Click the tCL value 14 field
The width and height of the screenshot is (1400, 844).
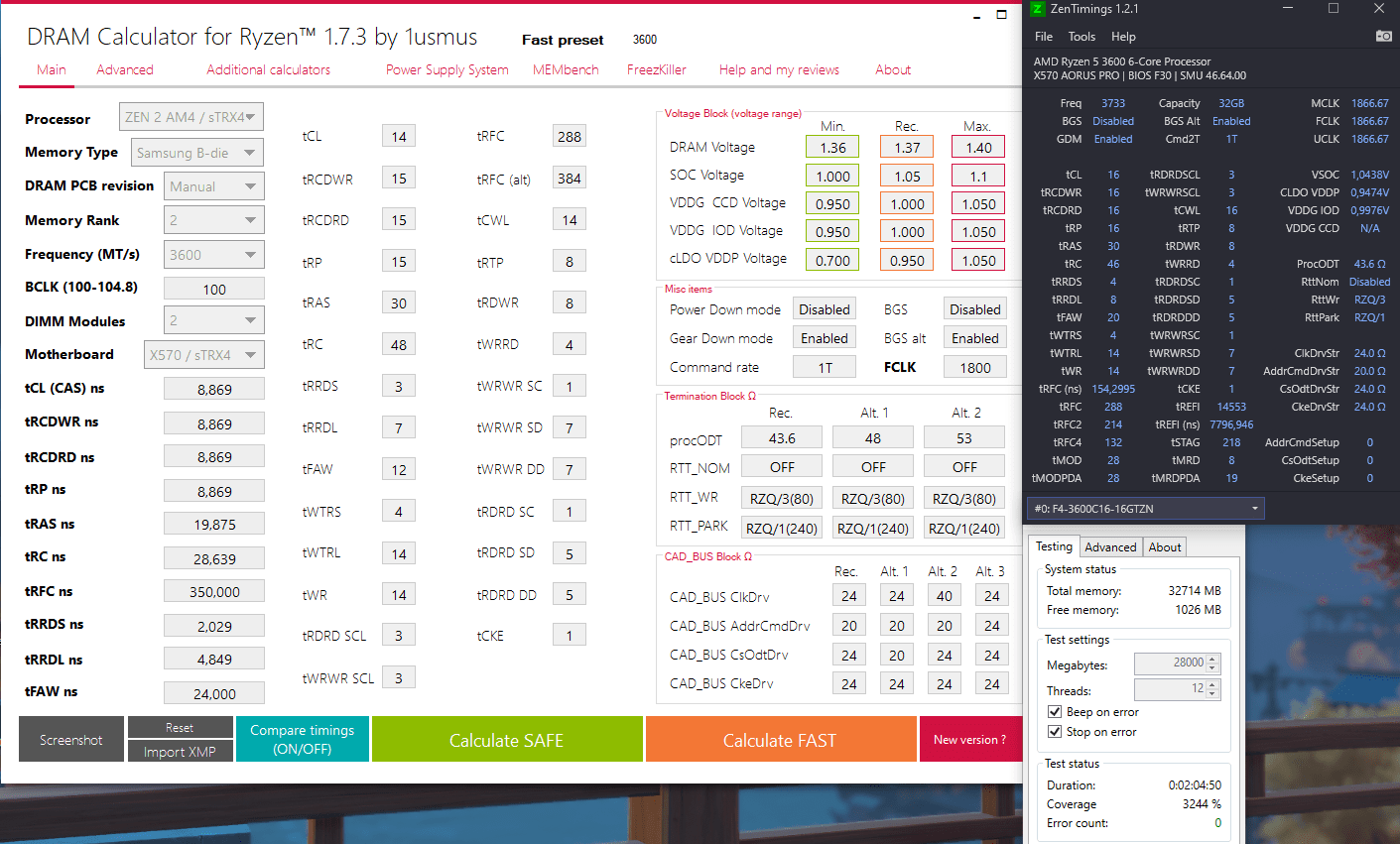pyautogui.click(x=399, y=137)
